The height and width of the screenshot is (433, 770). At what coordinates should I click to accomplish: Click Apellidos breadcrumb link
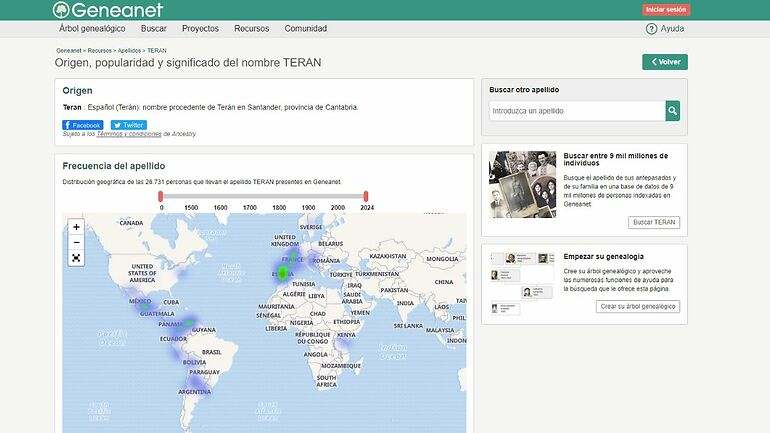point(129,51)
